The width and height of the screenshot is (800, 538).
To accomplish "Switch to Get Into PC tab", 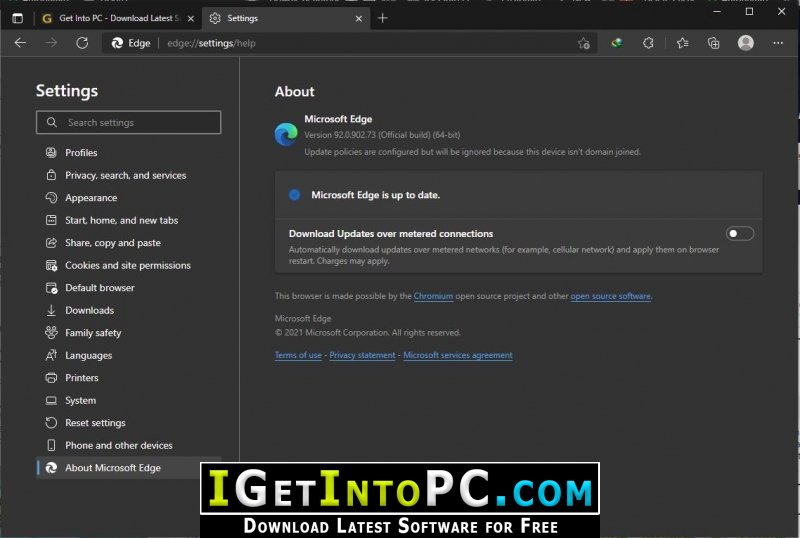I will pyautogui.click(x=117, y=18).
